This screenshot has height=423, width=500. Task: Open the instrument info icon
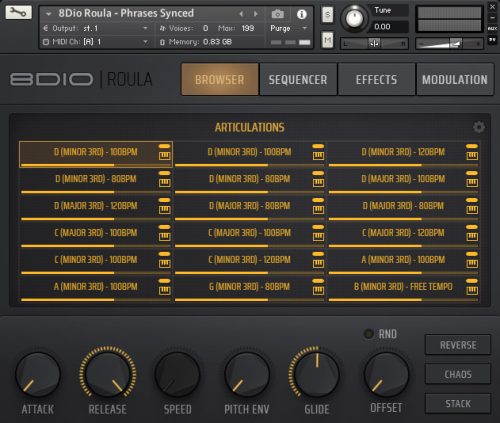pos(302,14)
